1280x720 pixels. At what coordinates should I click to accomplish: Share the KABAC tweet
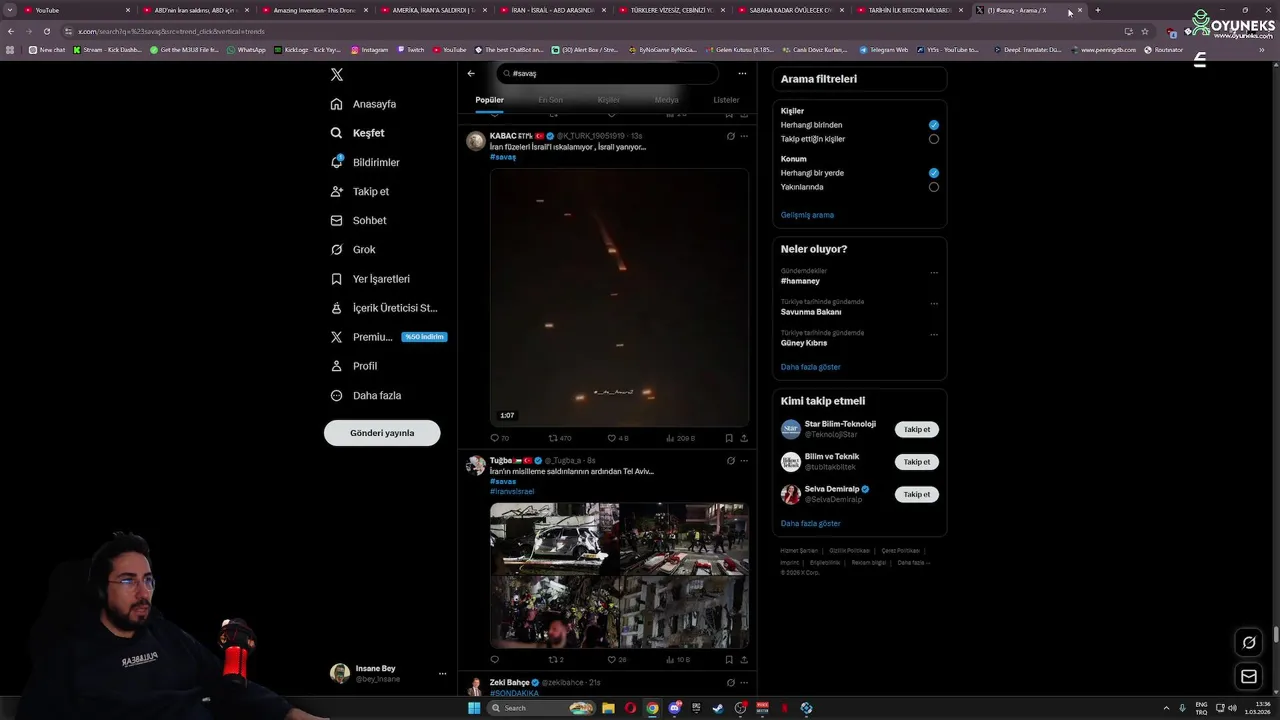click(x=743, y=438)
